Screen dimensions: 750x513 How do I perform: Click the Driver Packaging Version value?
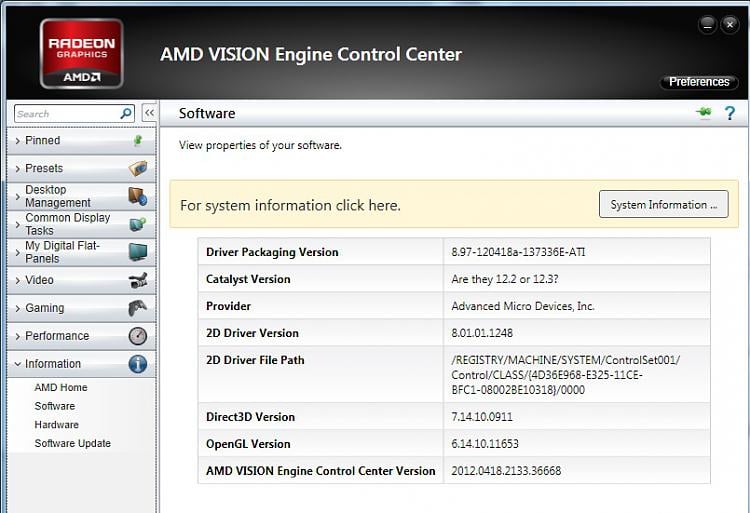point(518,252)
